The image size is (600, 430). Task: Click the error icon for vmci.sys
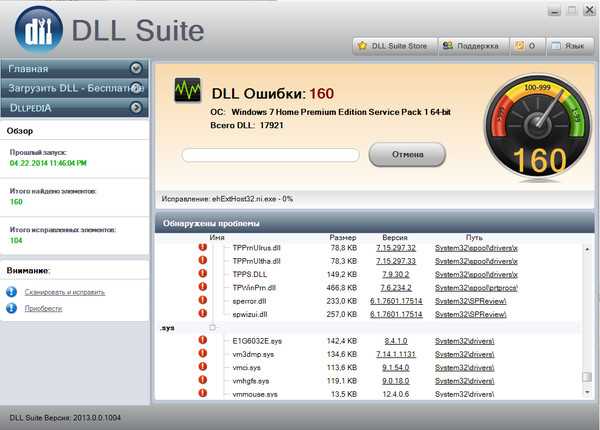(203, 366)
